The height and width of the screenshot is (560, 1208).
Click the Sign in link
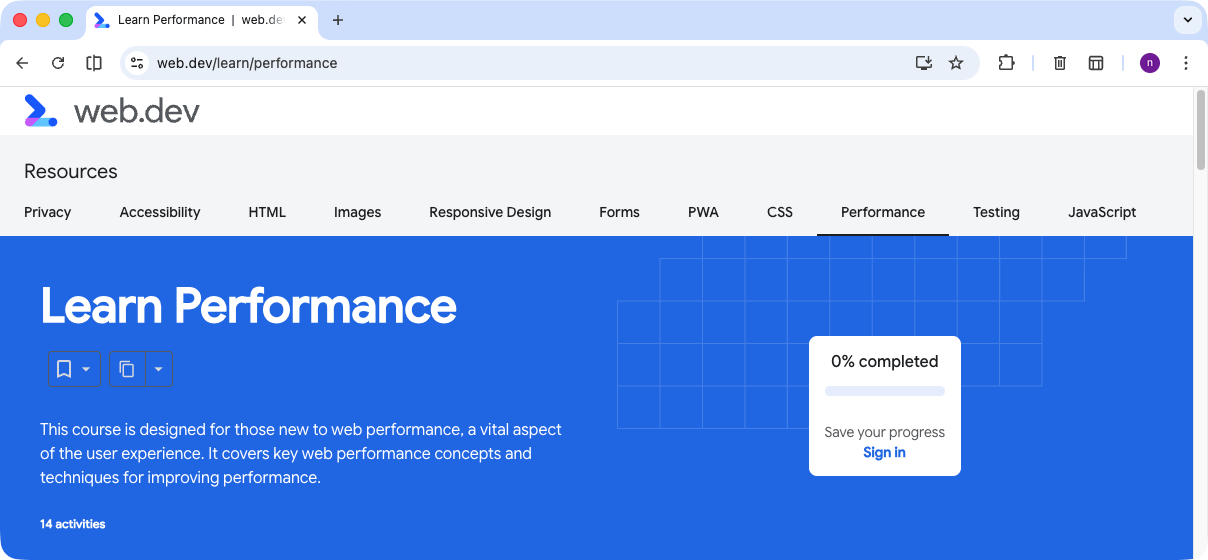884,453
